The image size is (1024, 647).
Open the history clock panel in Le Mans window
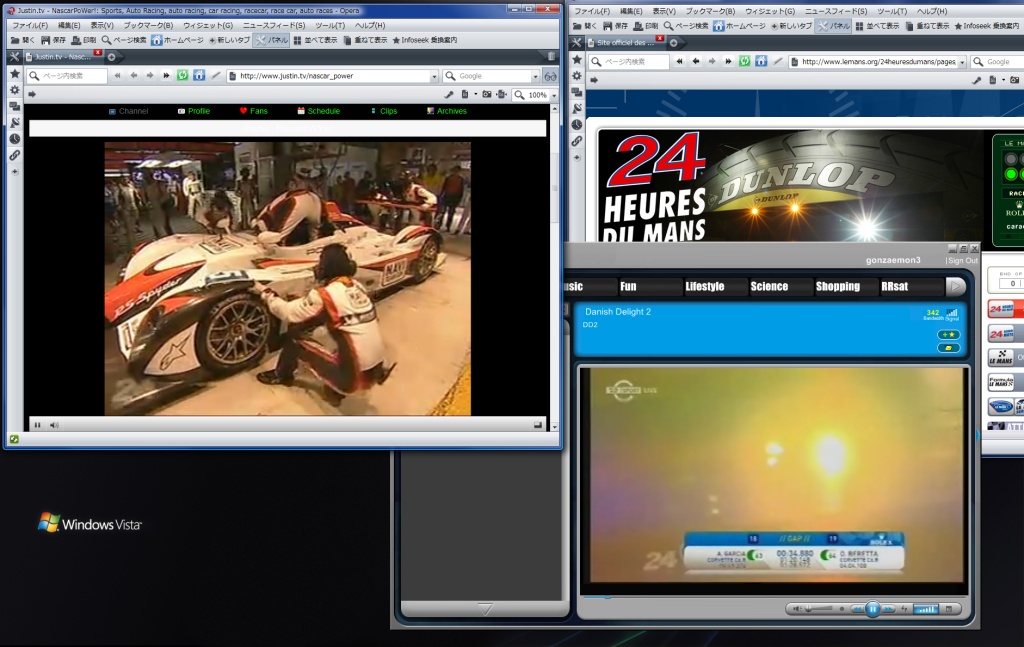tap(577, 125)
